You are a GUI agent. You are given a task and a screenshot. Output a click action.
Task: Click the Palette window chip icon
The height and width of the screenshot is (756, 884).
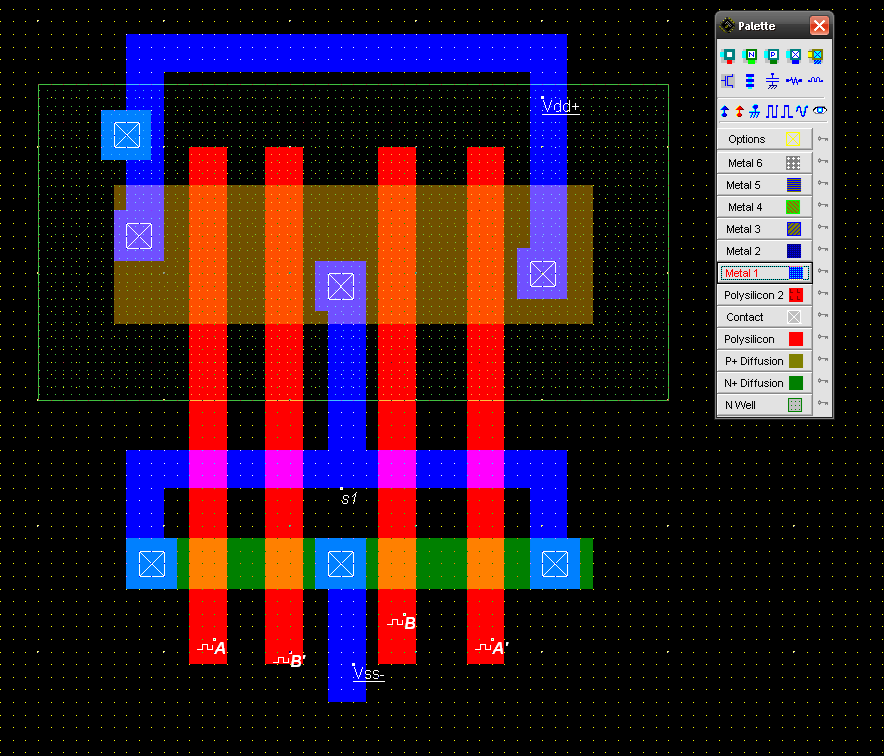(x=728, y=25)
